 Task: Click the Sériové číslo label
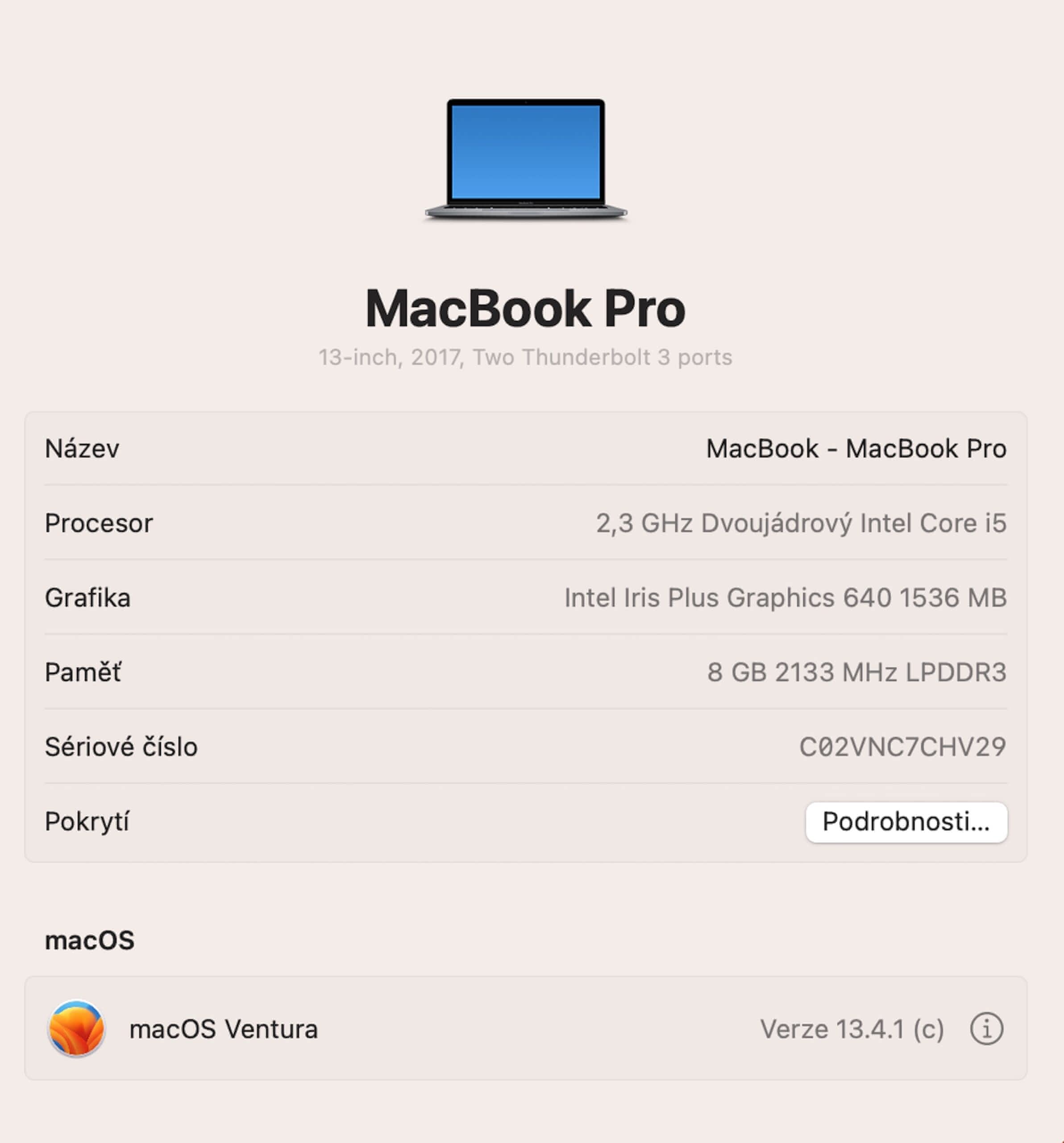(121, 747)
